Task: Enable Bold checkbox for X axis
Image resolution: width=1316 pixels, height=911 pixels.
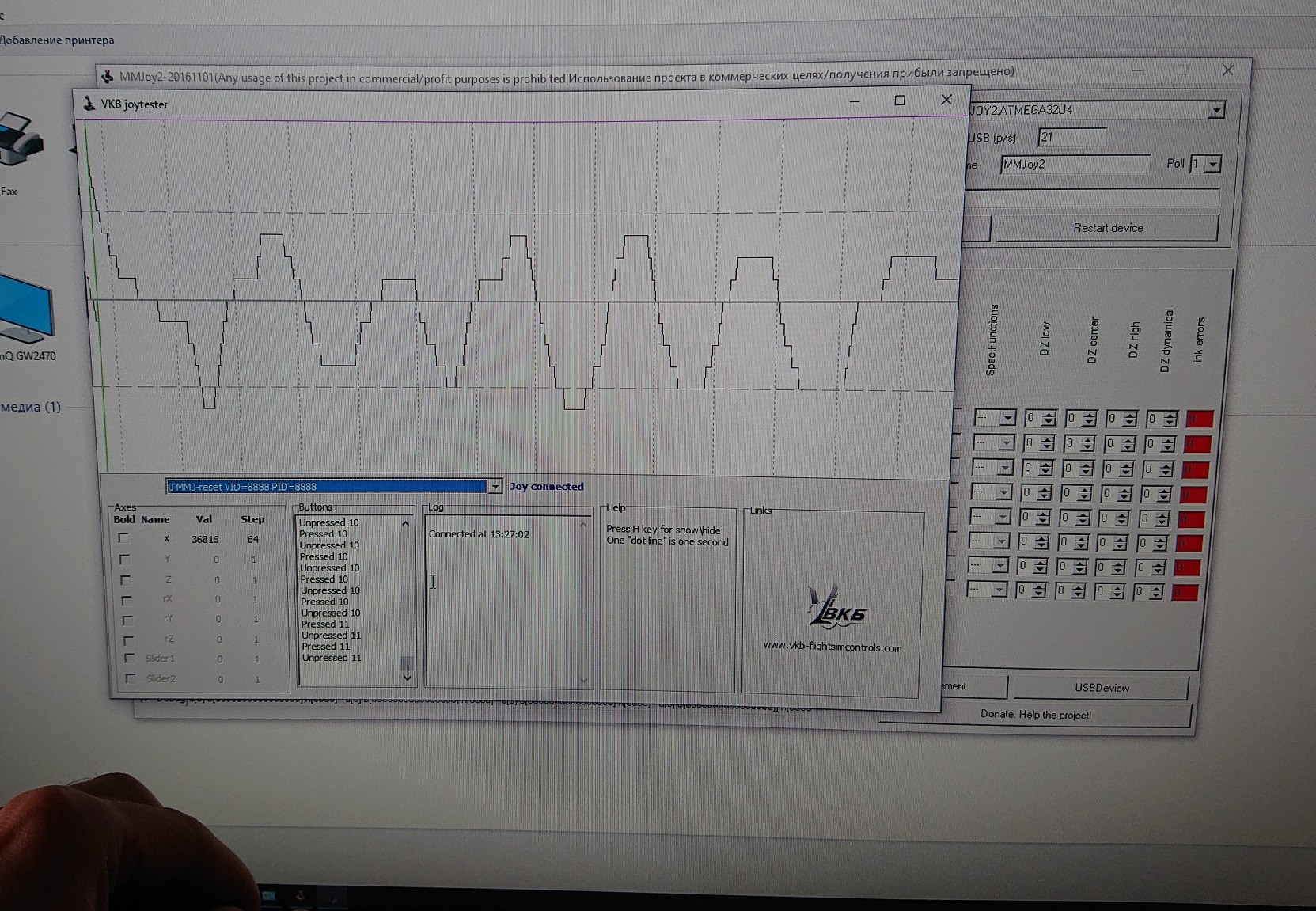Action: tap(123, 538)
